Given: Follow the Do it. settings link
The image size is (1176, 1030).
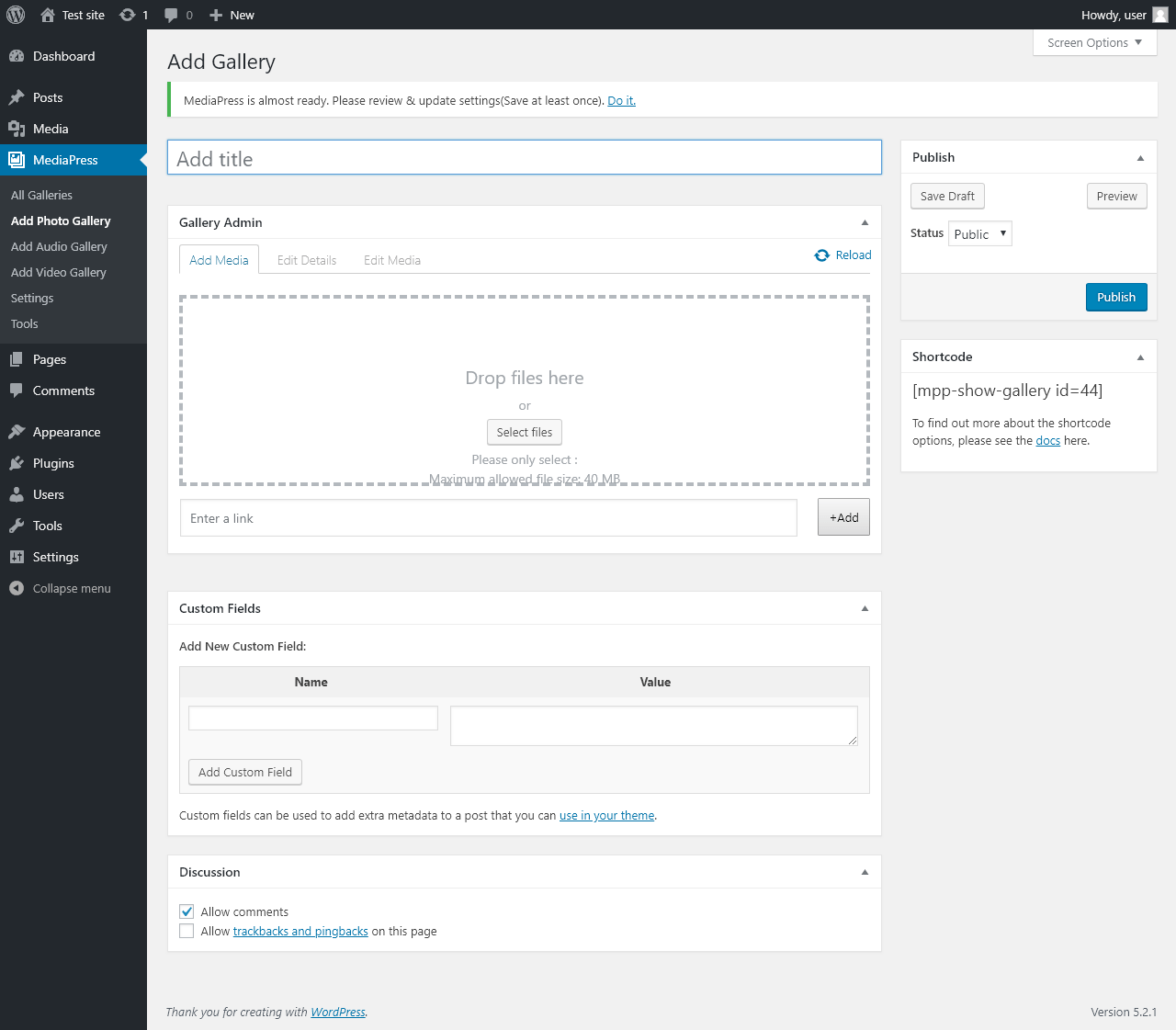Looking at the screenshot, I should [621, 101].
